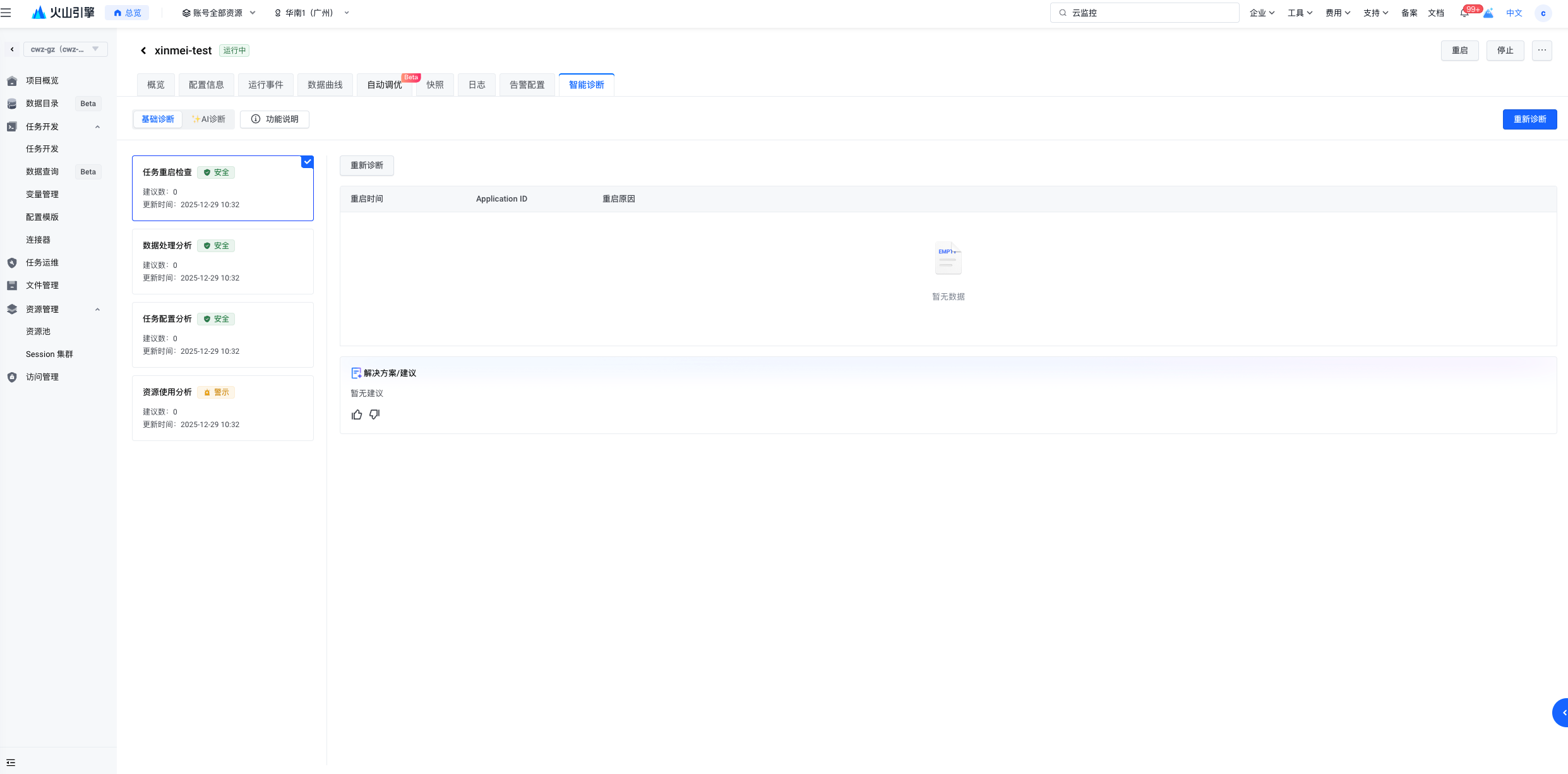Open the 日志 tab

click(477, 85)
